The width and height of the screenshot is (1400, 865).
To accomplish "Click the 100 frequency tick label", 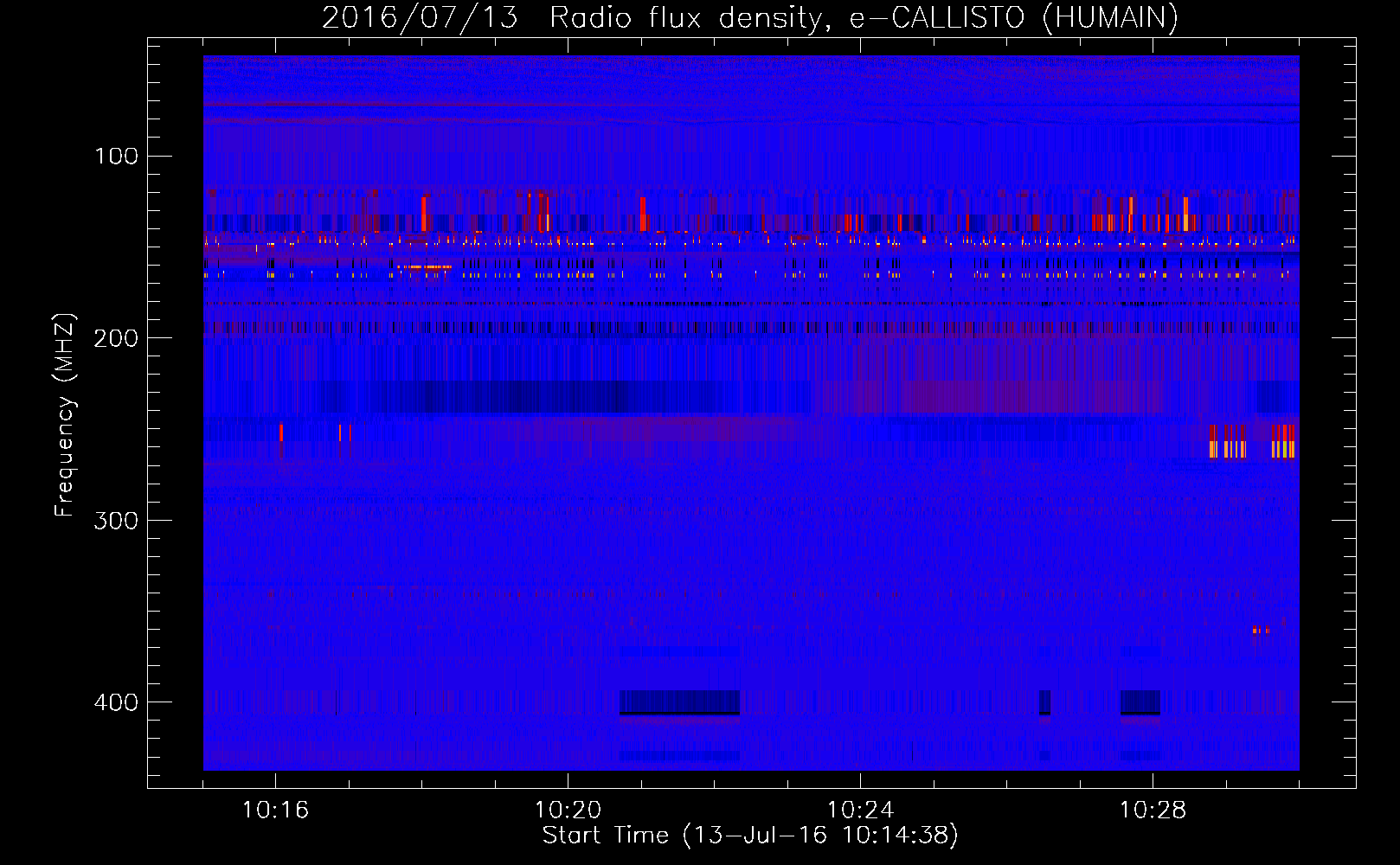I will [117, 157].
